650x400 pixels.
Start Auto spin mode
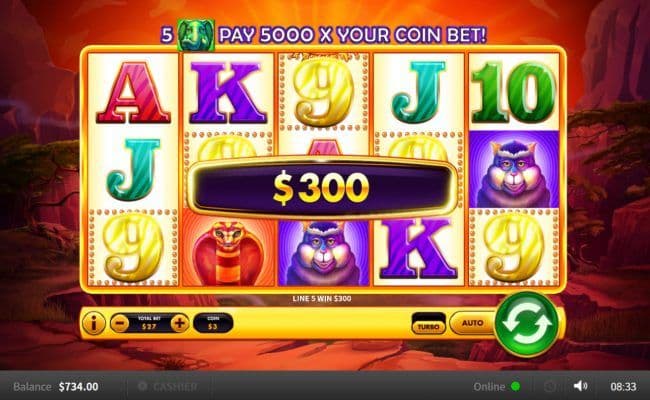point(473,323)
